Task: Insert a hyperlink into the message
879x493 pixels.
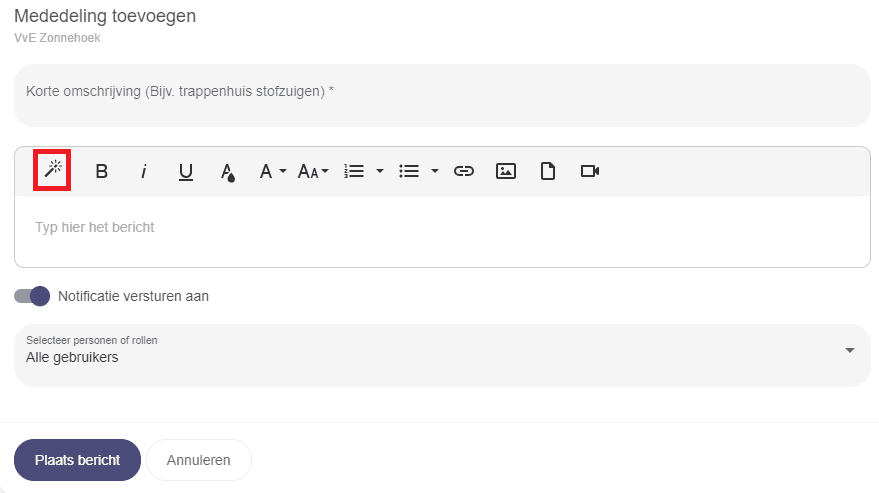Action: pos(463,171)
